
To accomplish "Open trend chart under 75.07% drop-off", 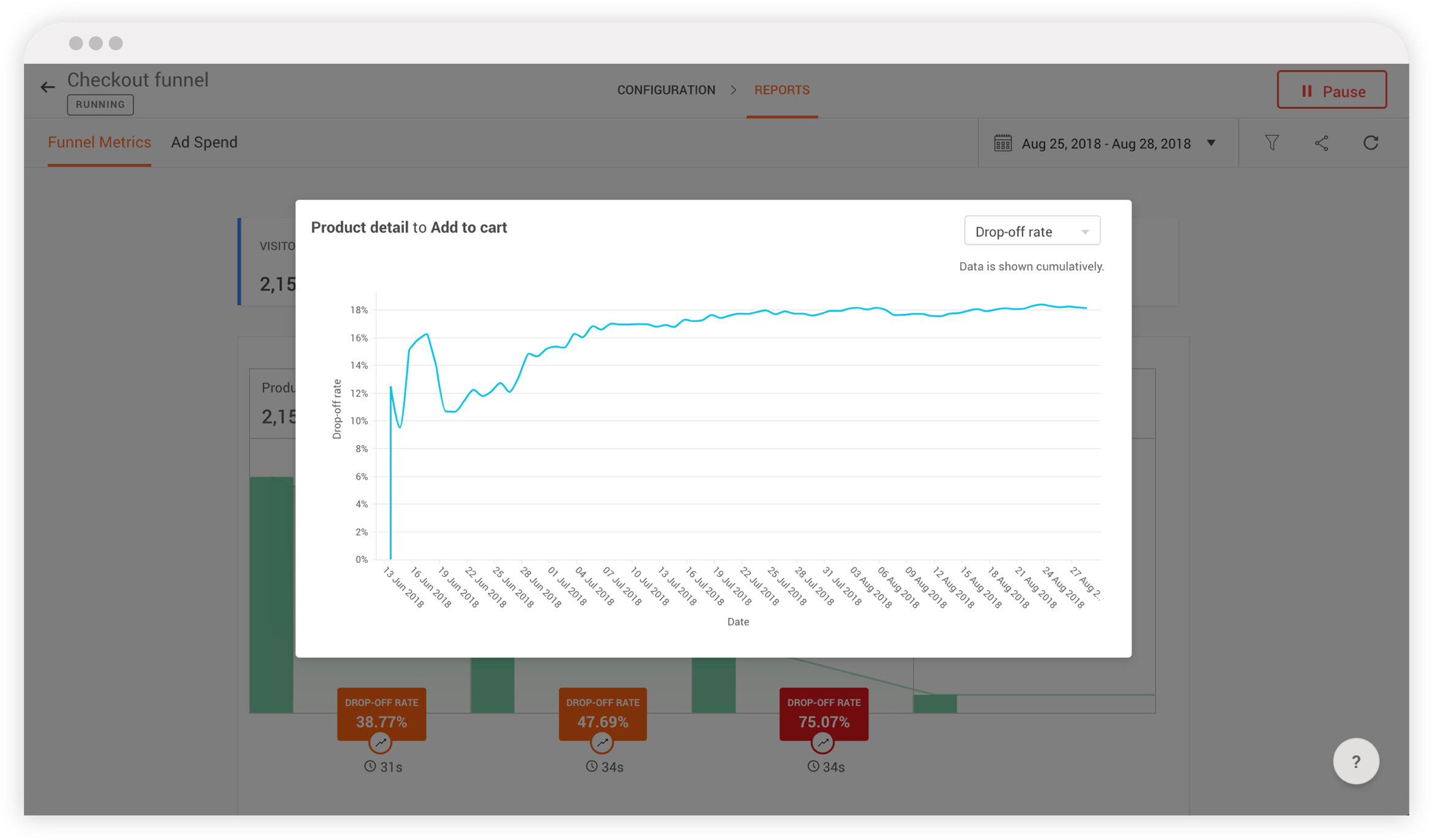I will coord(823,743).
